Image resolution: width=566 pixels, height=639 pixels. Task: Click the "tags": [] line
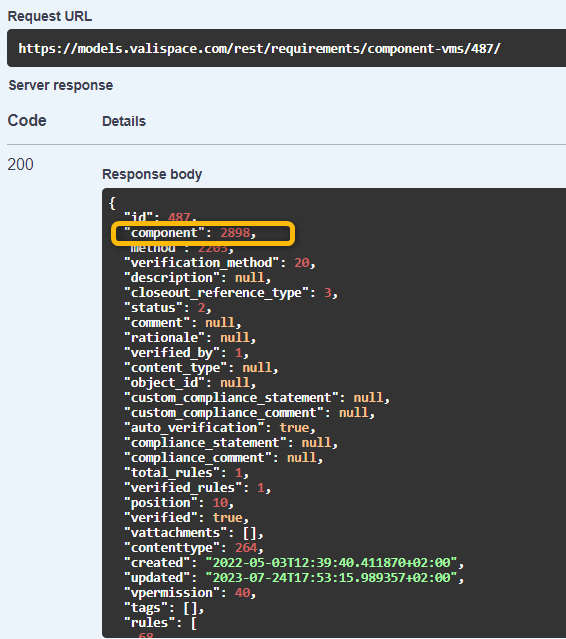pyautogui.click(x=164, y=608)
